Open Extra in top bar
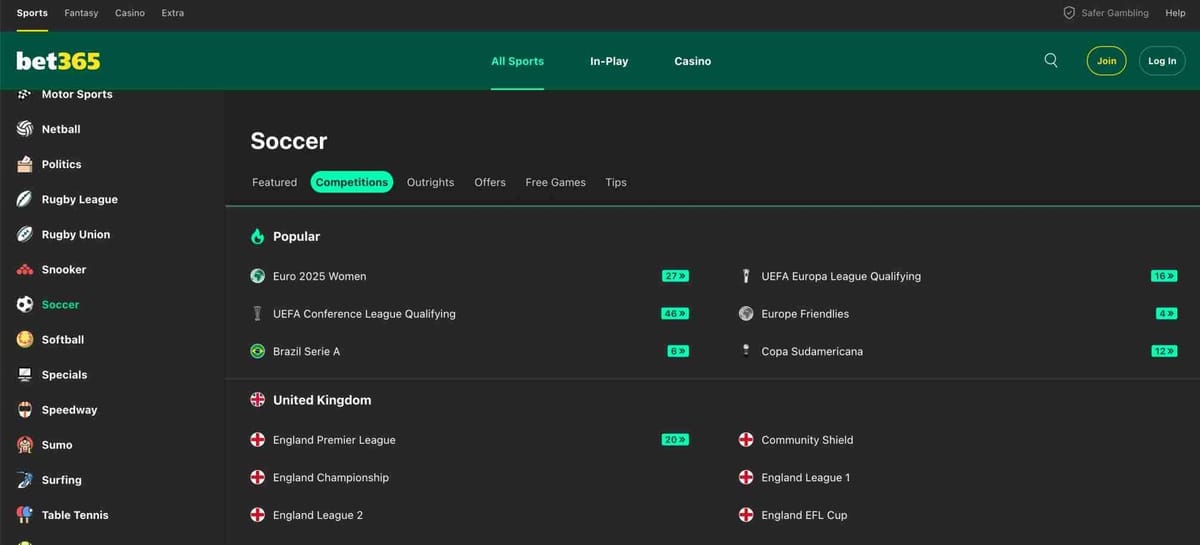Screen dimensions: 1200x545 pos(173,13)
